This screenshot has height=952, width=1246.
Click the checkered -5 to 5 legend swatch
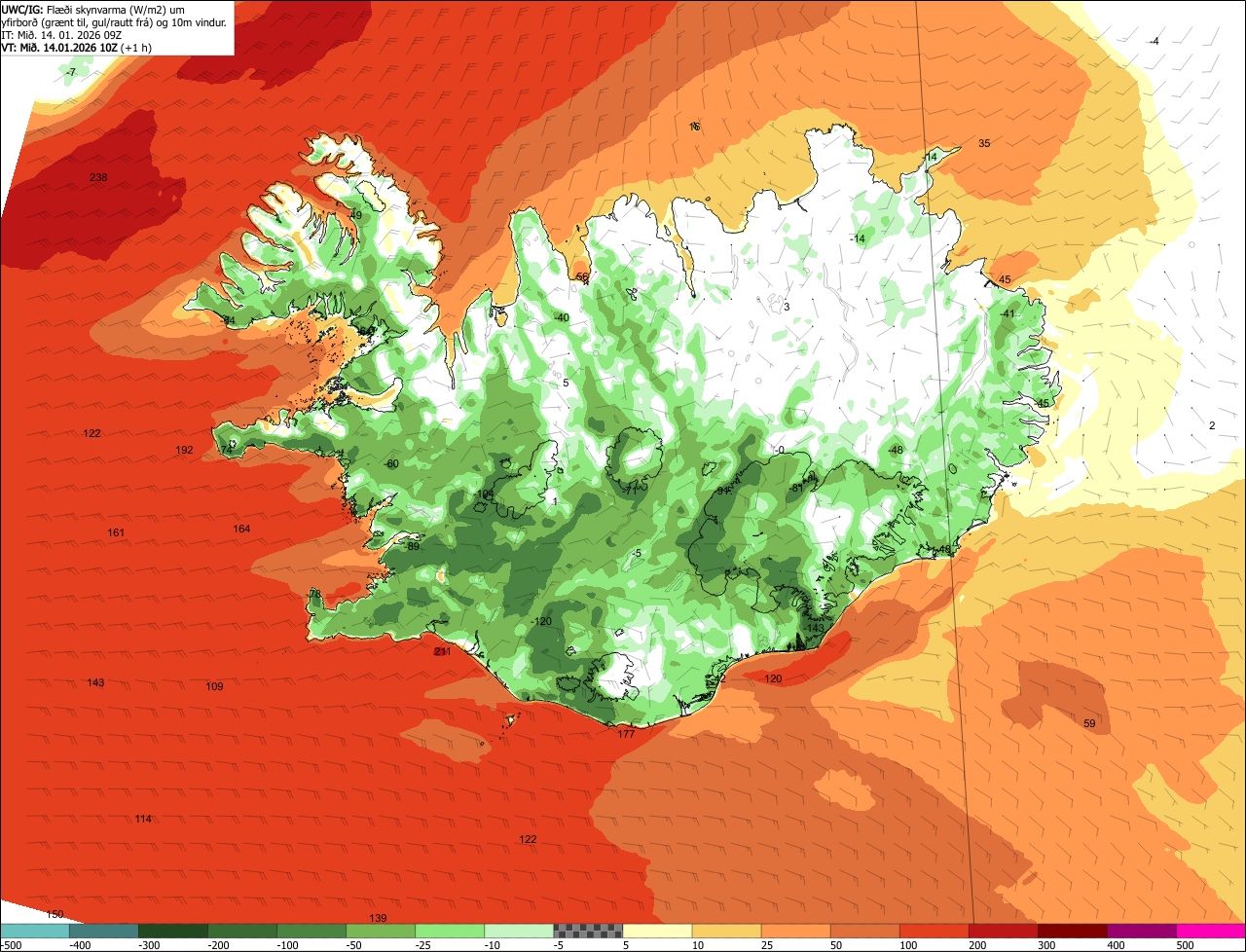(x=587, y=931)
